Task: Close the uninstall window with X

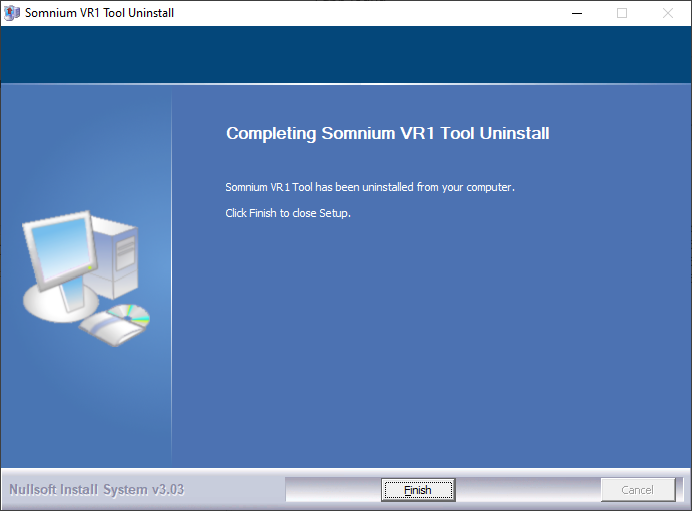Action: pyautogui.click(x=668, y=13)
